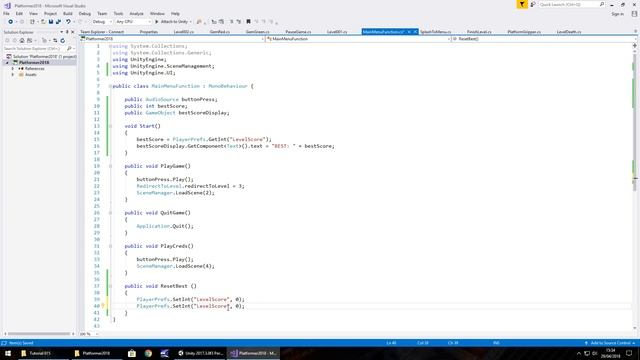640x360 pixels.
Task: Open the Debug menu
Action: point(85,13)
